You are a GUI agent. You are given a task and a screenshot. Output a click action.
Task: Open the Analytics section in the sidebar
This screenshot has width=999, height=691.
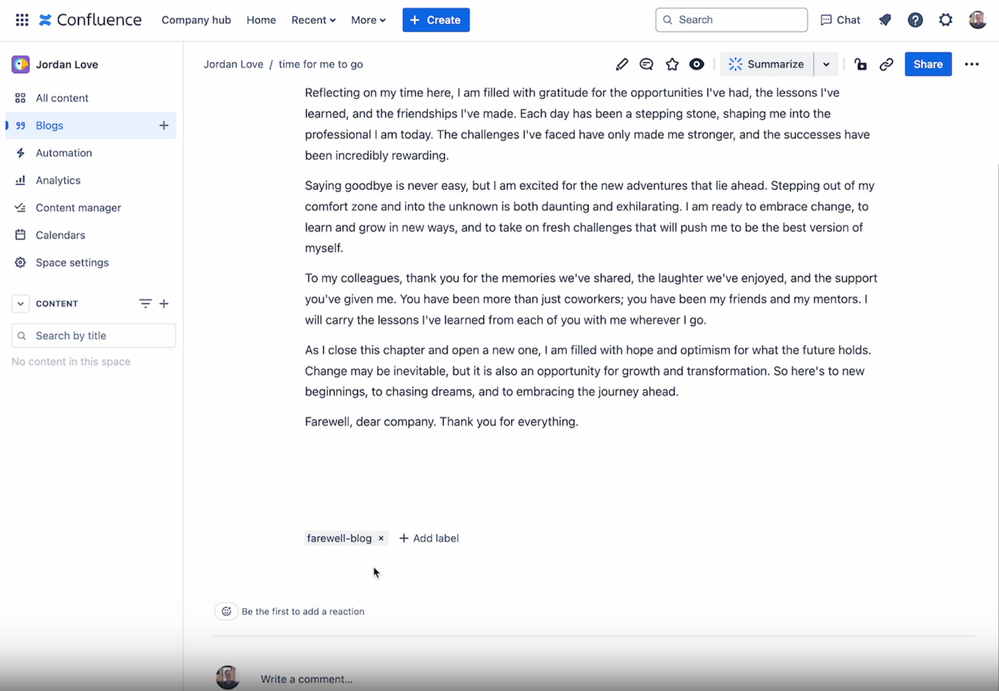60,180
